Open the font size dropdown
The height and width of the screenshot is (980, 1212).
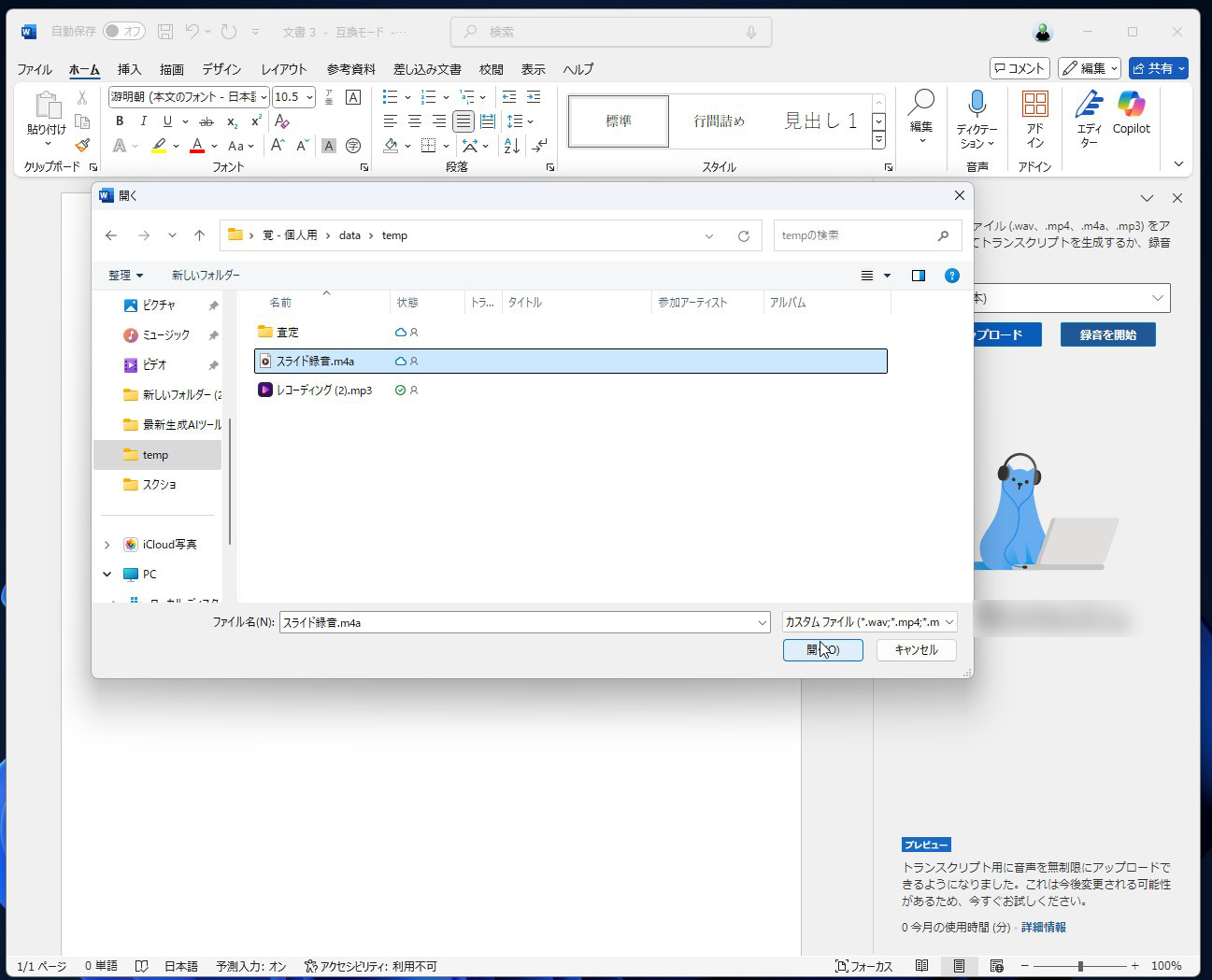[x=309, y=97]
